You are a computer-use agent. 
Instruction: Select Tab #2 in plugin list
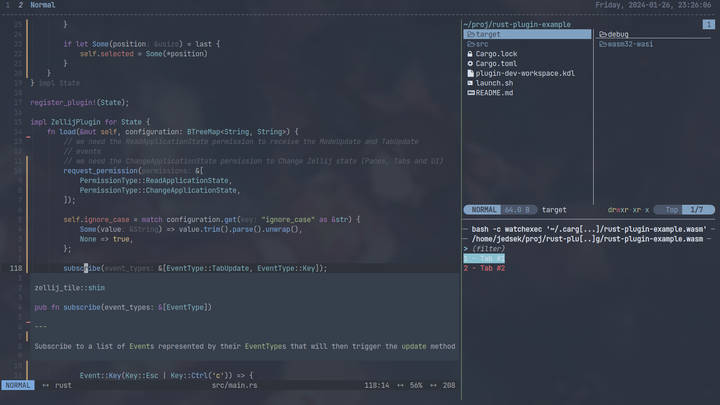(x=484, y=268)
